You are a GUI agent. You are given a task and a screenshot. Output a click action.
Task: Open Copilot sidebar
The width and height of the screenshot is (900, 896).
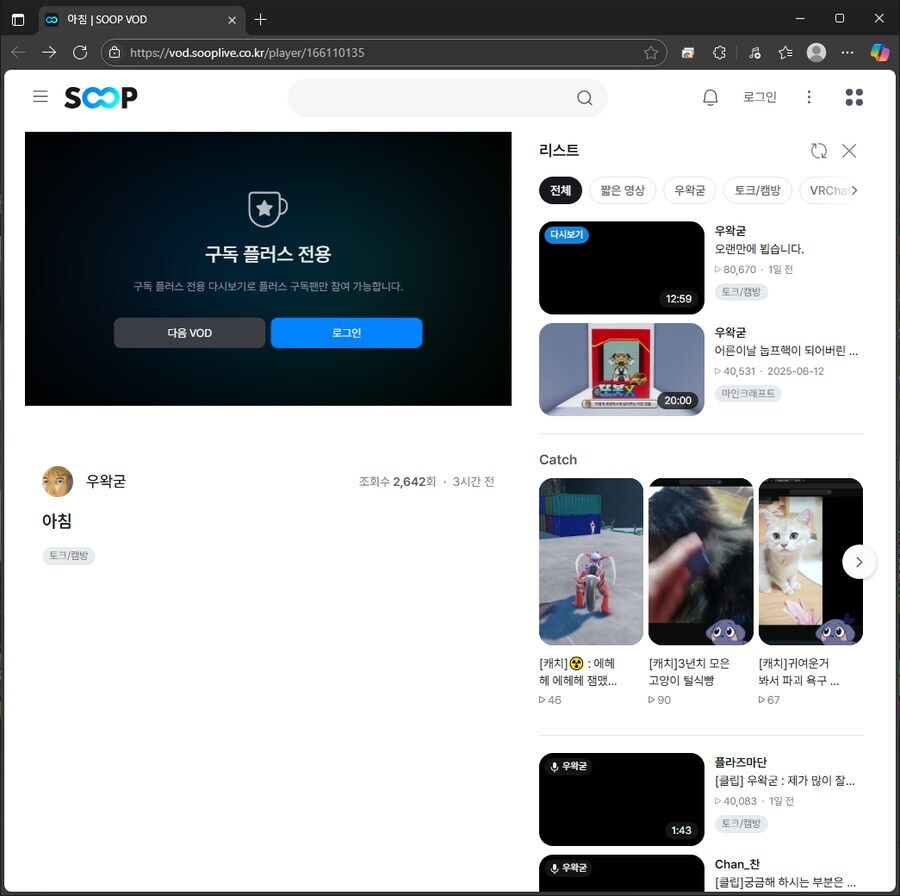click(x=879, y=53)
